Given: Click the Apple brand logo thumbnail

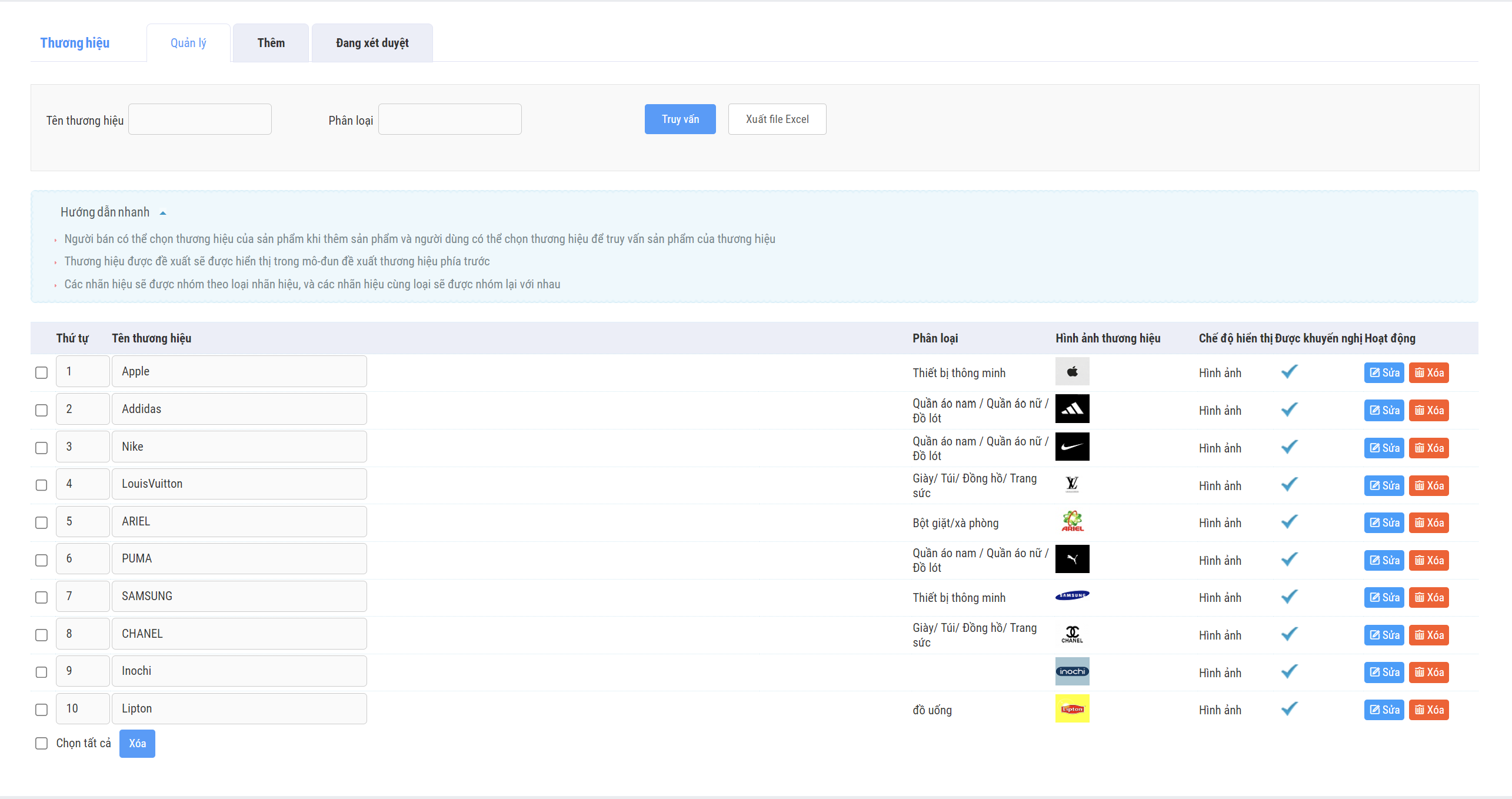Looking at the screenshot, I should [x=1072, y=371].
